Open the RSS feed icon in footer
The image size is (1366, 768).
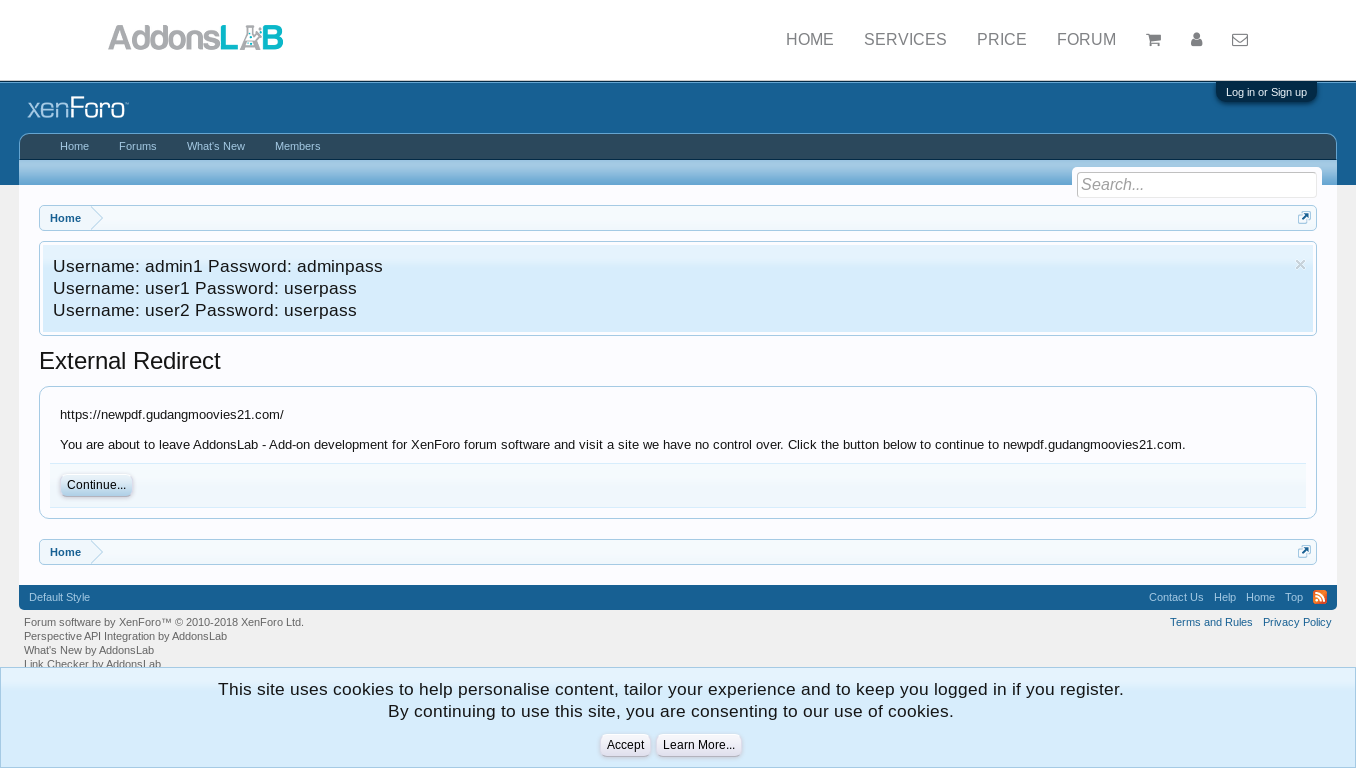[x=1320, y=597]
